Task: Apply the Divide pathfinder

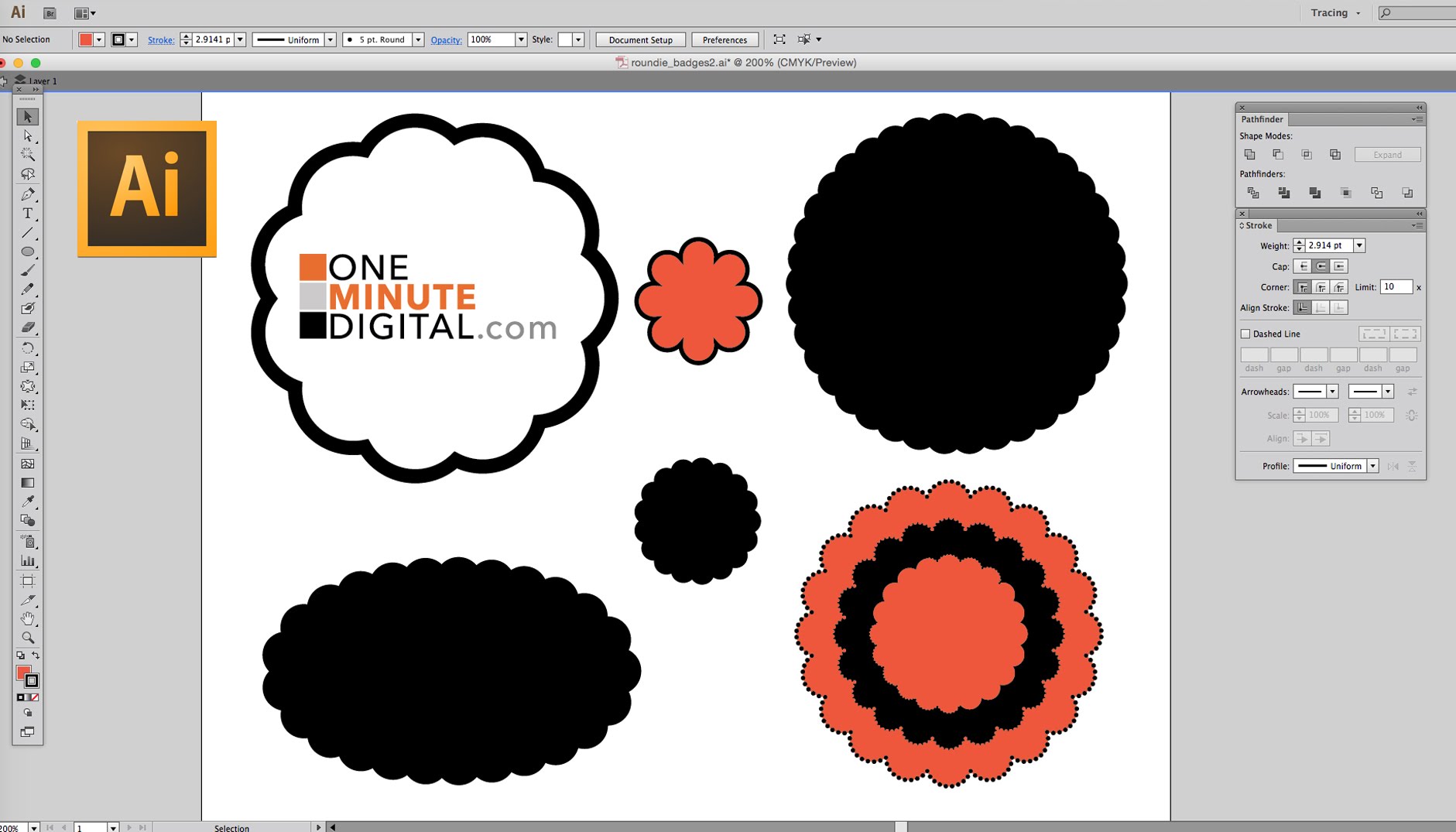Action: coord(1254,193)
